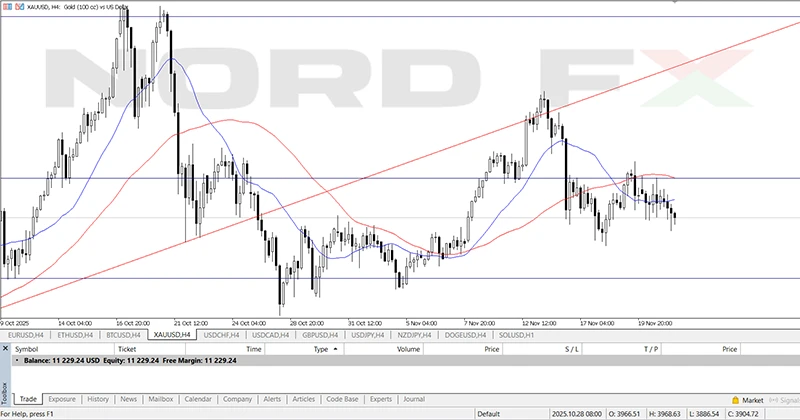Open the USDCHF,H4 chart tab
The width and height of the screenshot is (800, 420).
[221, 335]
